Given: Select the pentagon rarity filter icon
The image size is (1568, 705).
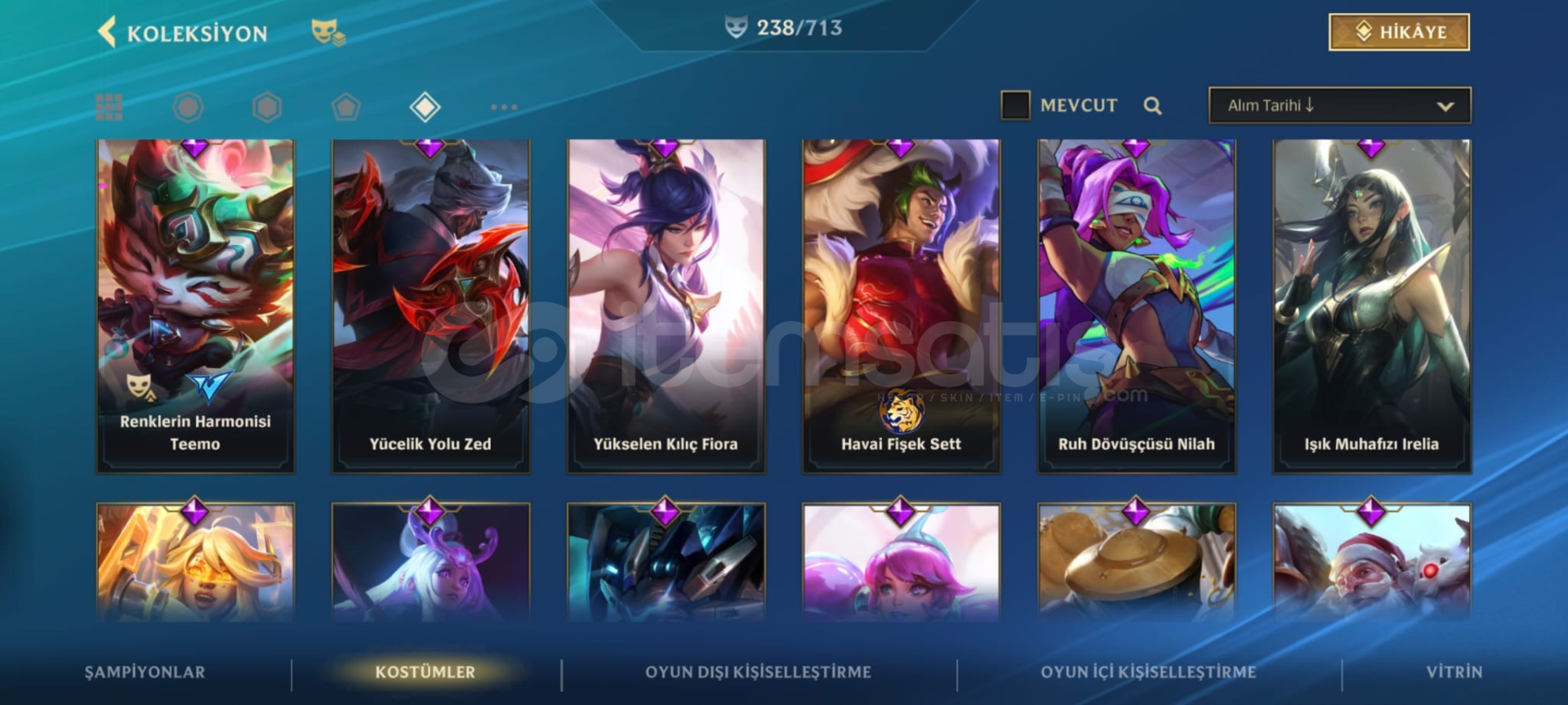Looking at the screenshot, I should coord(346,107).
